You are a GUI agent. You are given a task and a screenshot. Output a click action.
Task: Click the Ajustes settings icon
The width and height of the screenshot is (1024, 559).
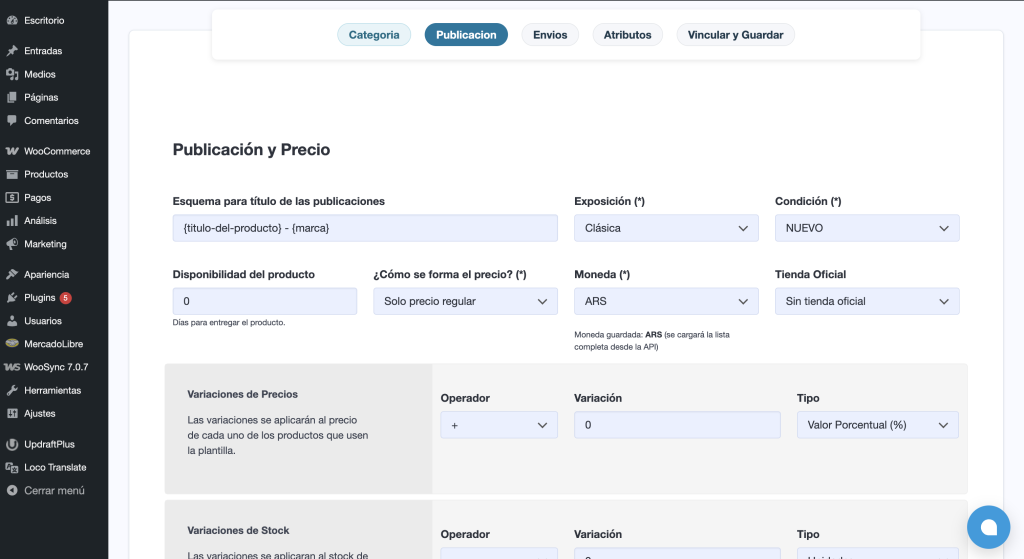click(12, 413)
